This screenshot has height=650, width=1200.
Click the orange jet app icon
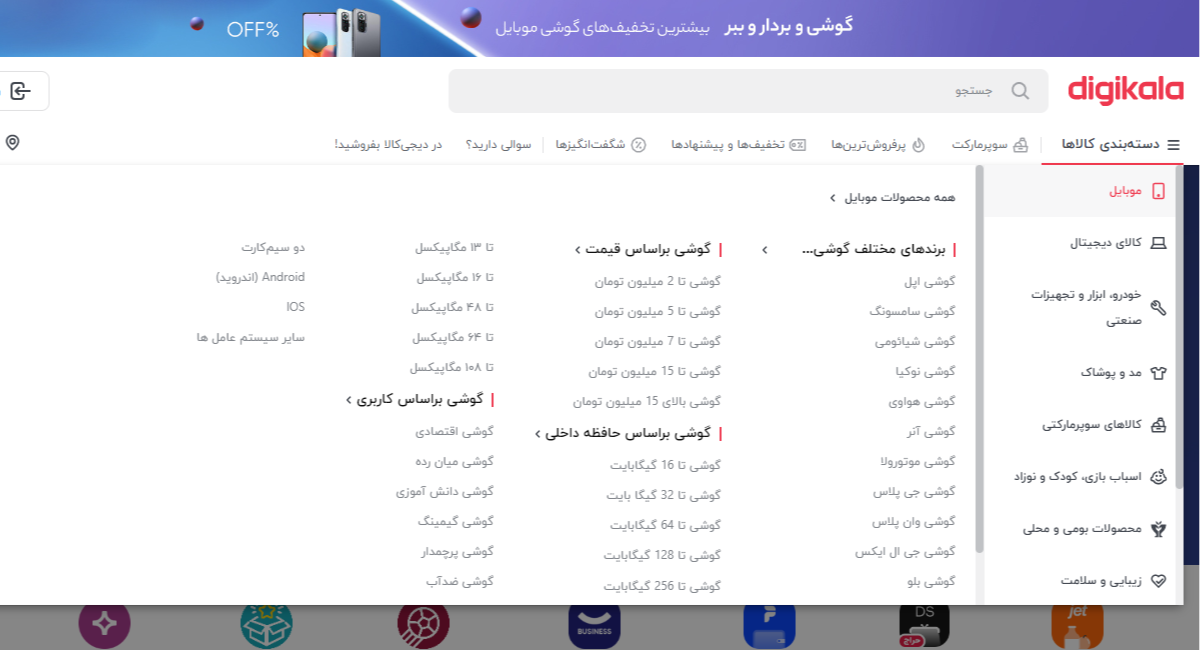tap(1078, 627)
